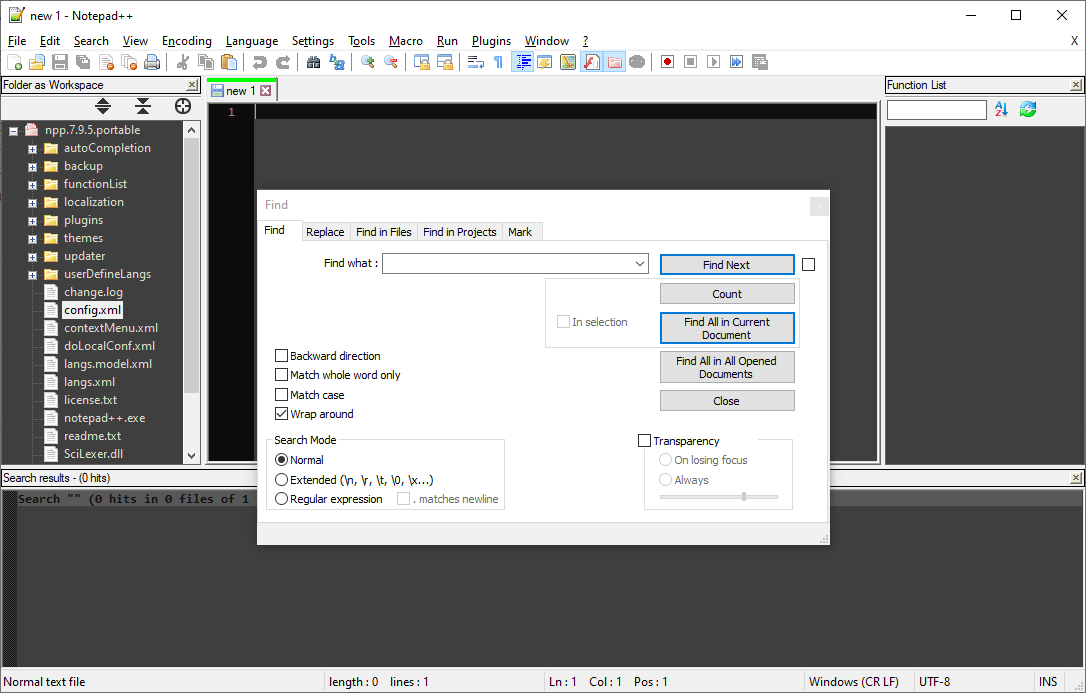Click the macro Playback toolbar icon
Image resolution: width=1086 pixels, height=693 pixels.
(713, 62)
